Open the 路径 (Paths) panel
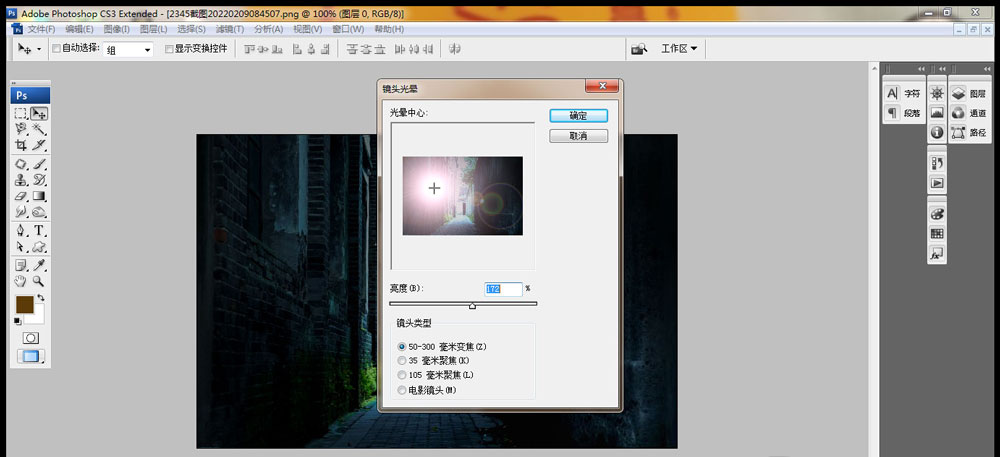The image size is (1000, 457). pos(969,133)
